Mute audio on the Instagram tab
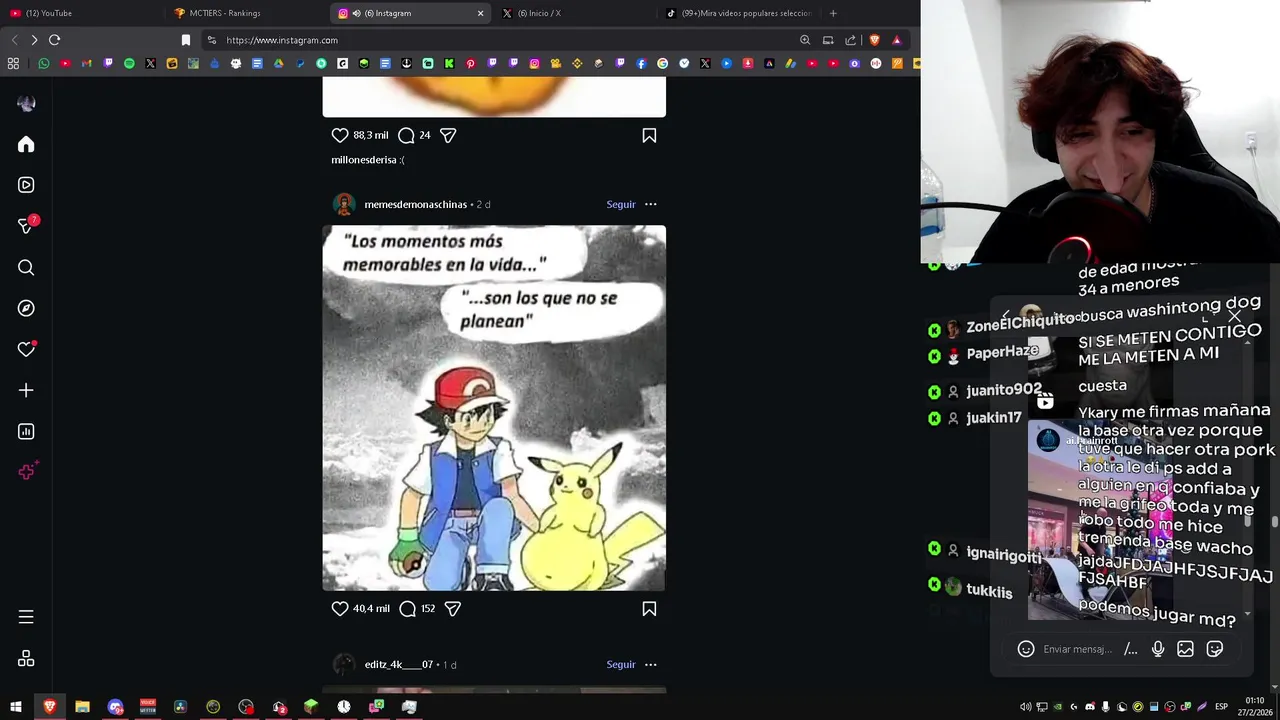1280x720 pixels. click(356, 13)
